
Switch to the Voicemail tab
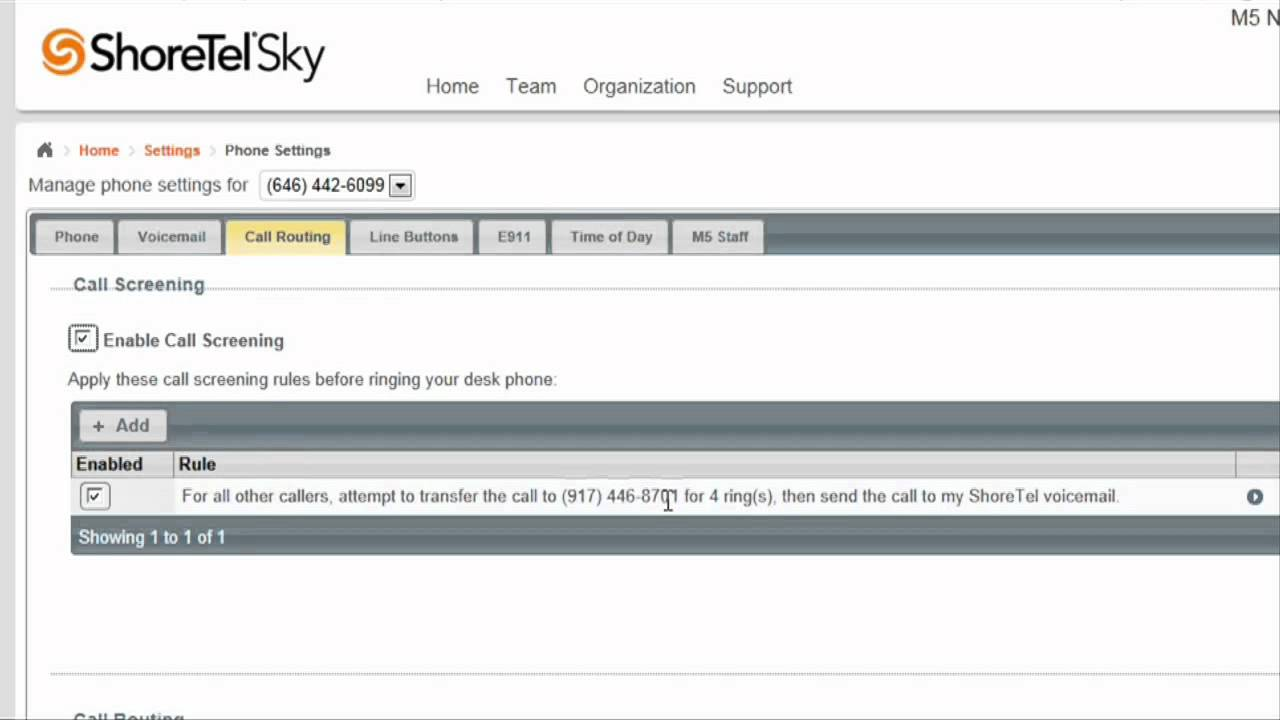(171, 237)
